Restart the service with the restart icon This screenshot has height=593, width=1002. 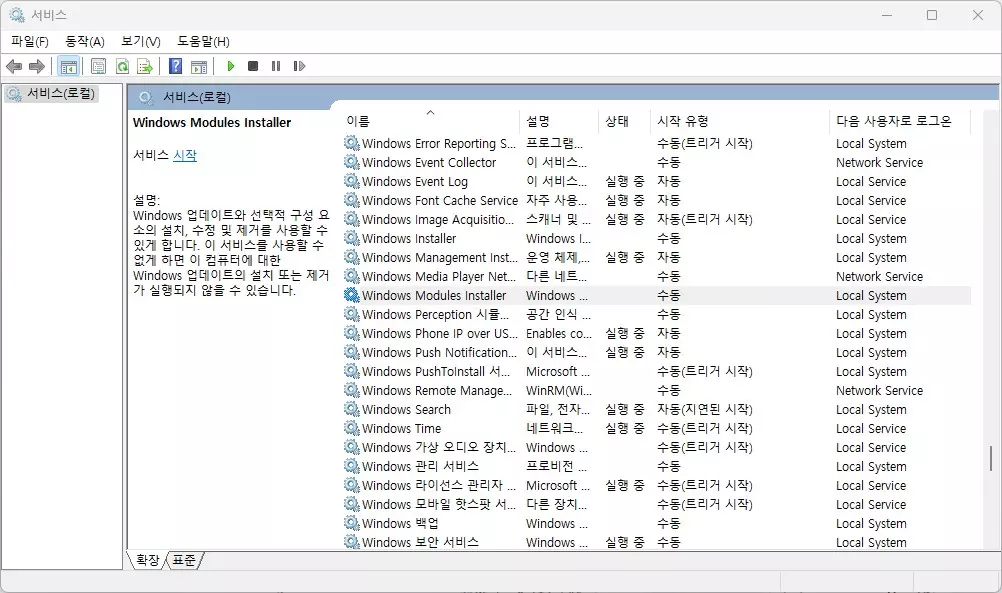[x=299, y=66]
